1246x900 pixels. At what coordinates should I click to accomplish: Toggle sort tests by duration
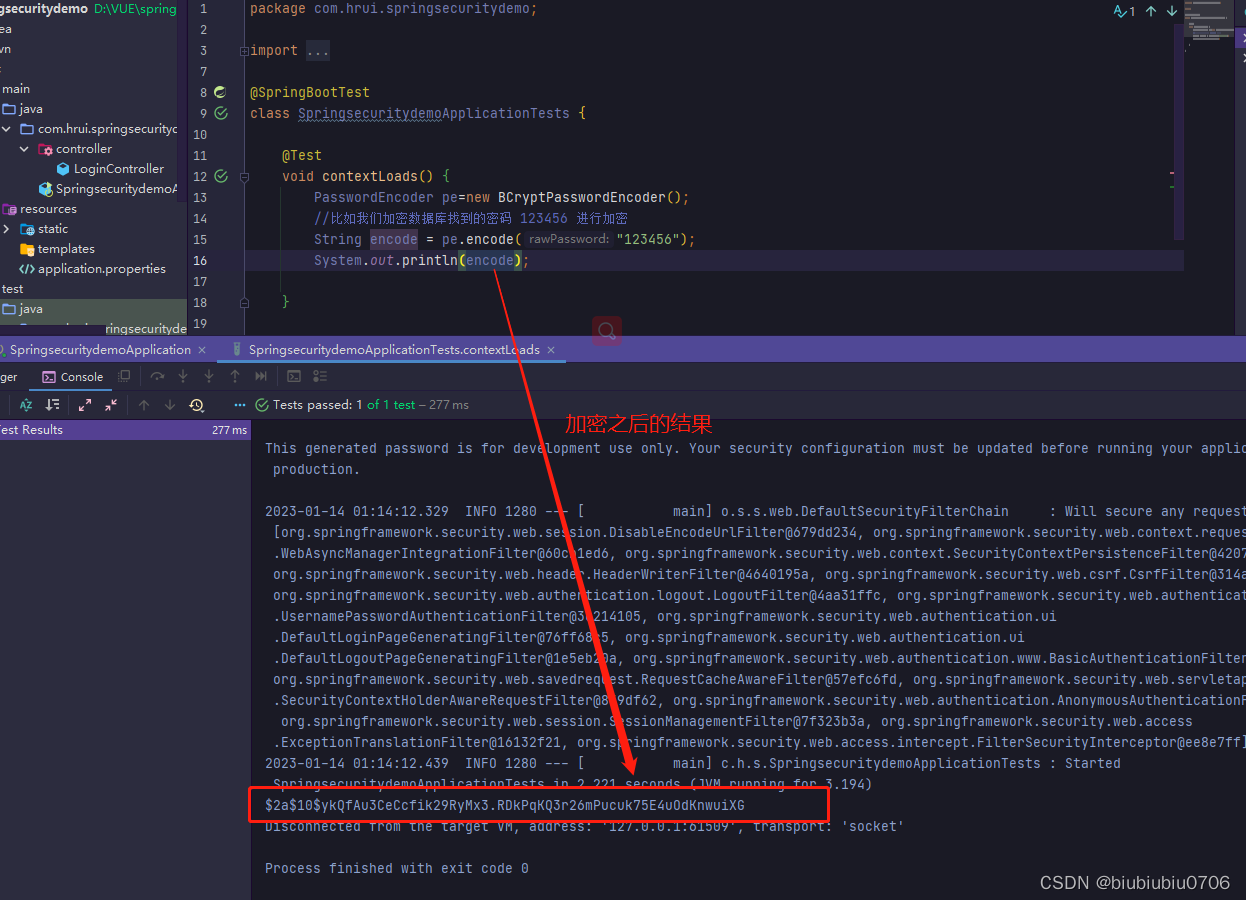click(x=53, y=405)
